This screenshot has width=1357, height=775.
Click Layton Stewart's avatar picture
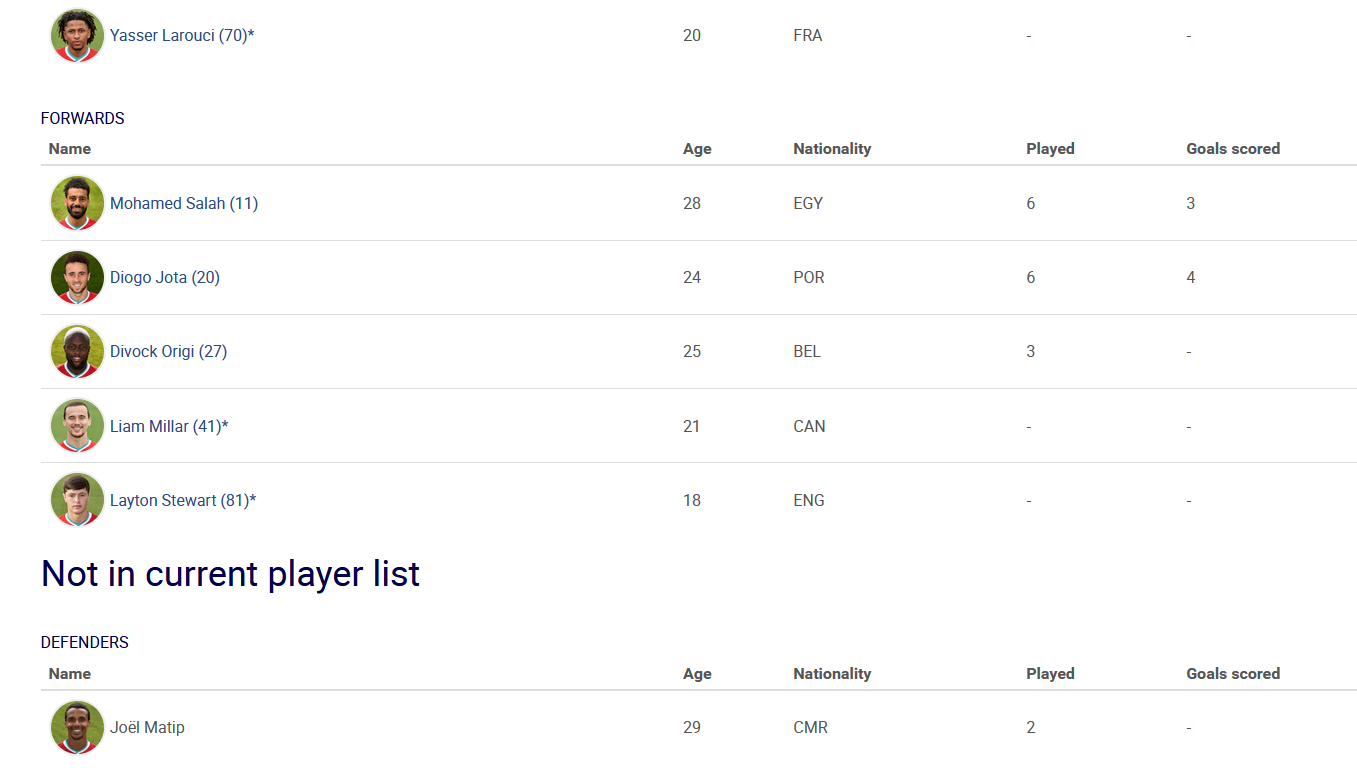[77, 500]
